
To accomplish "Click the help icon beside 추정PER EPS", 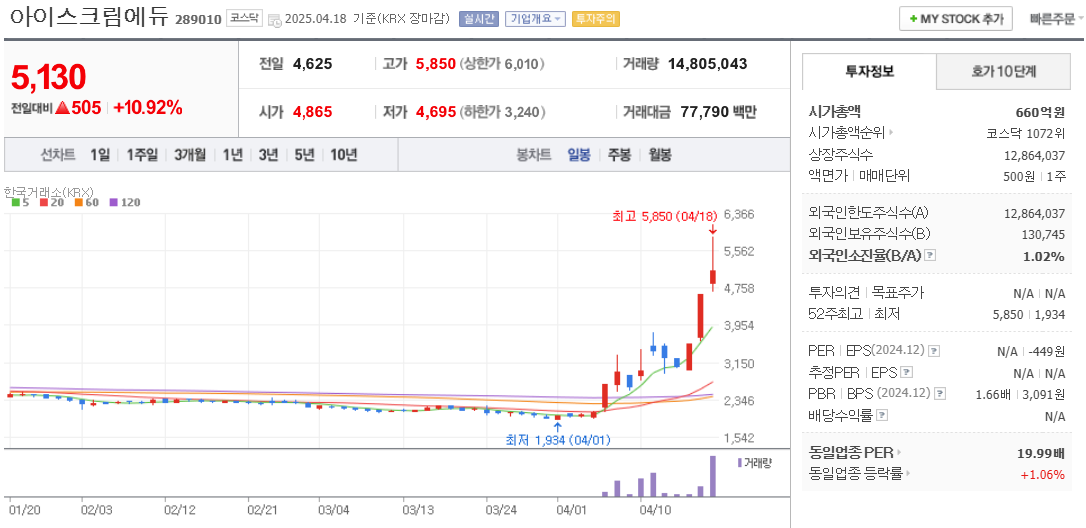I will pyautogui.click(x=907, y=373).
